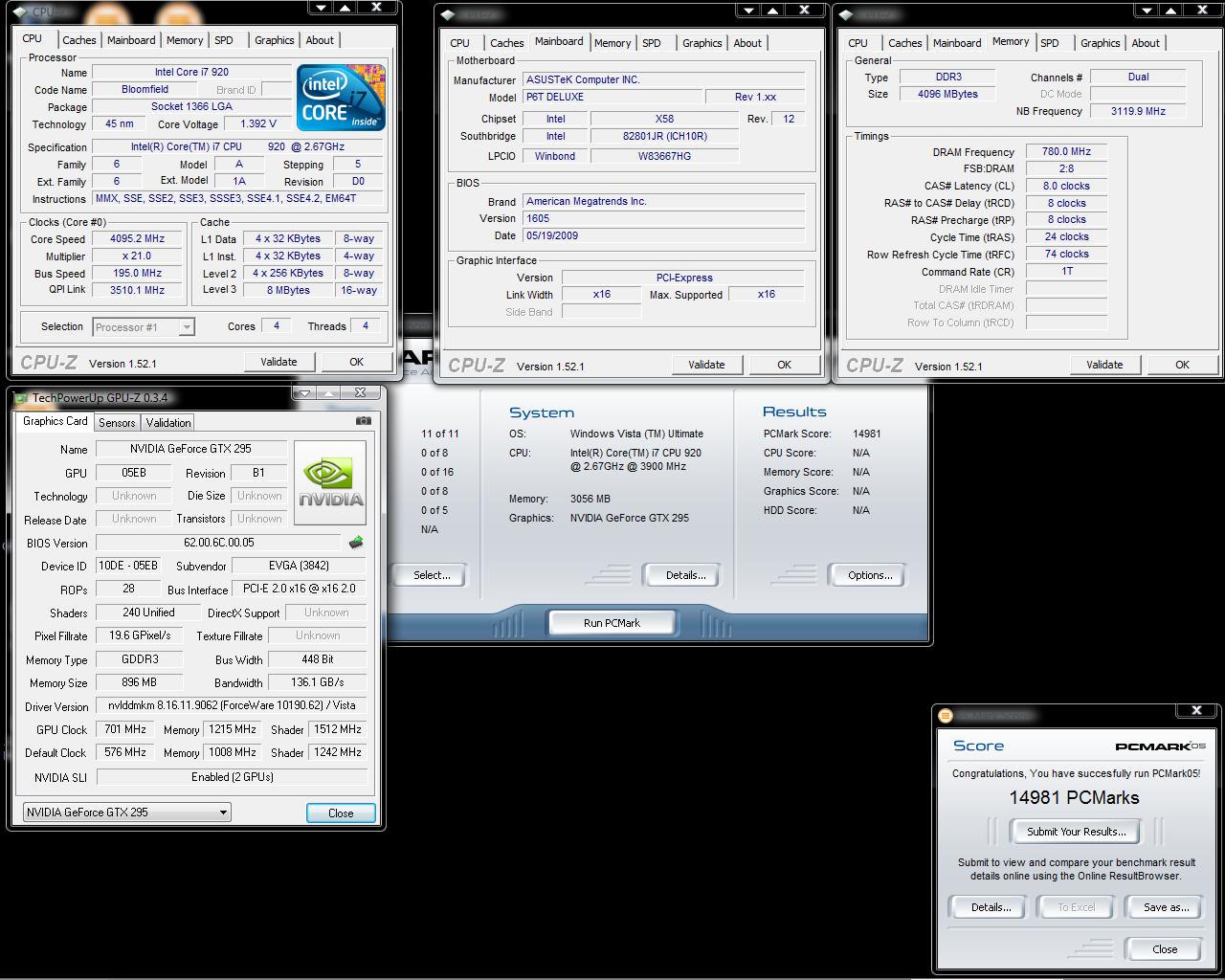Switch to Sensors tab in GPU-Z
The height and width of the screenshot is (980, 1225).
pos(117,423)
